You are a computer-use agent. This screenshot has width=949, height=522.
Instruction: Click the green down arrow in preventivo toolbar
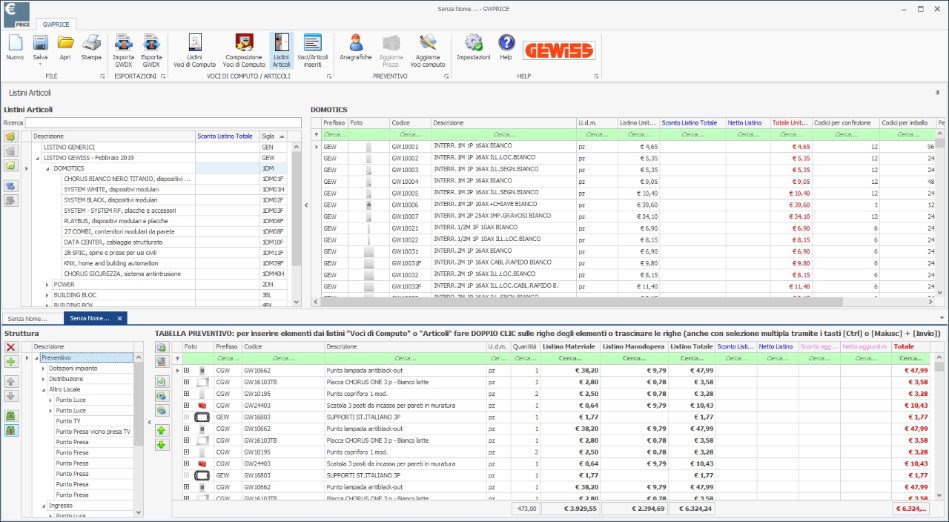click(161, 445)
